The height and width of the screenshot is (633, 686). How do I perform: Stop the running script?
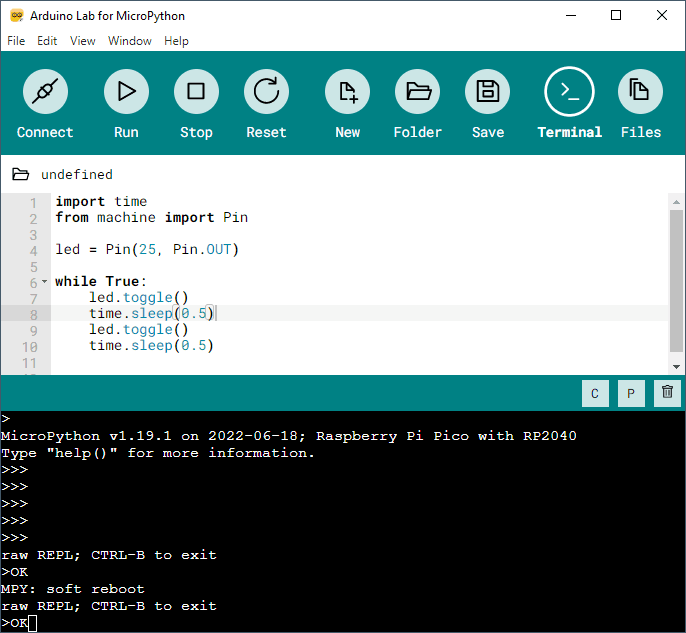point(196,93)
